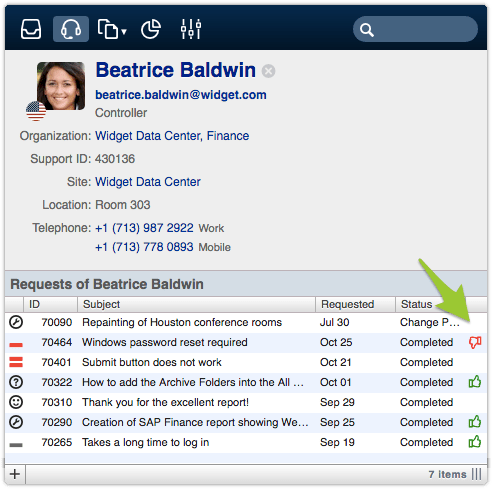Viewport: 492px width, 489px height.
Task: Open Widget Data Center, Finance organization
Action: tap(172, 136)
